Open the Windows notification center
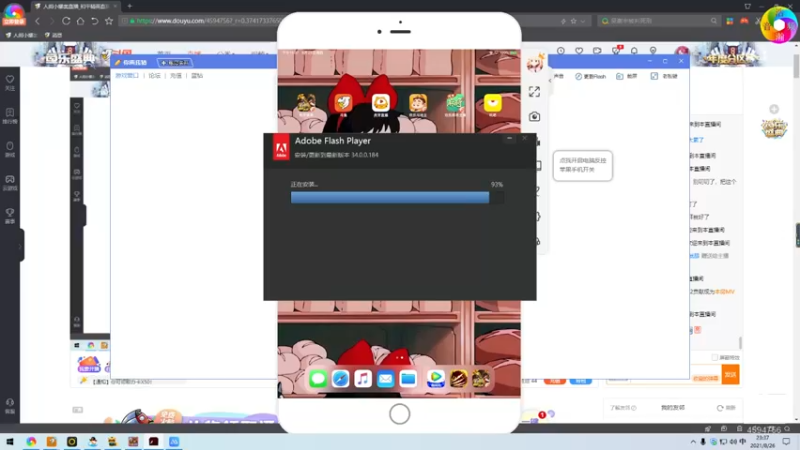Image resolution: width=800 pixels, height=450 pixels. pos(786,442)
